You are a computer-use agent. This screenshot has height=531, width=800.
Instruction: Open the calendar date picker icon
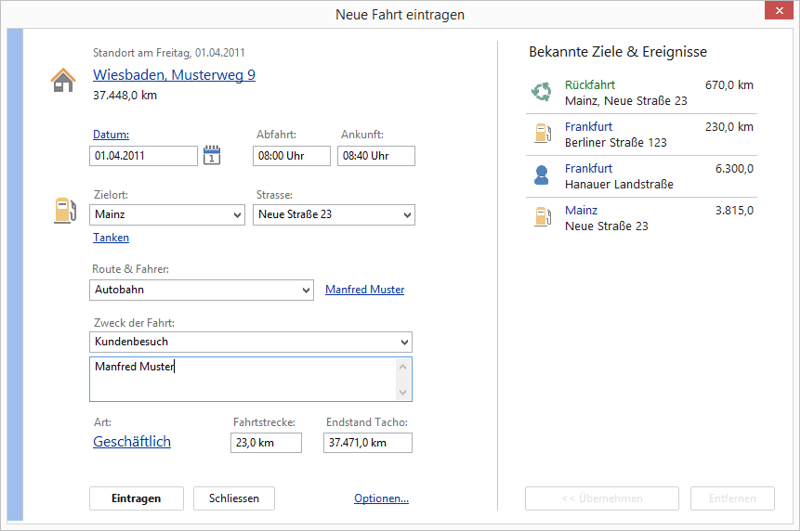pyautogui.click(x=211, y=155)
